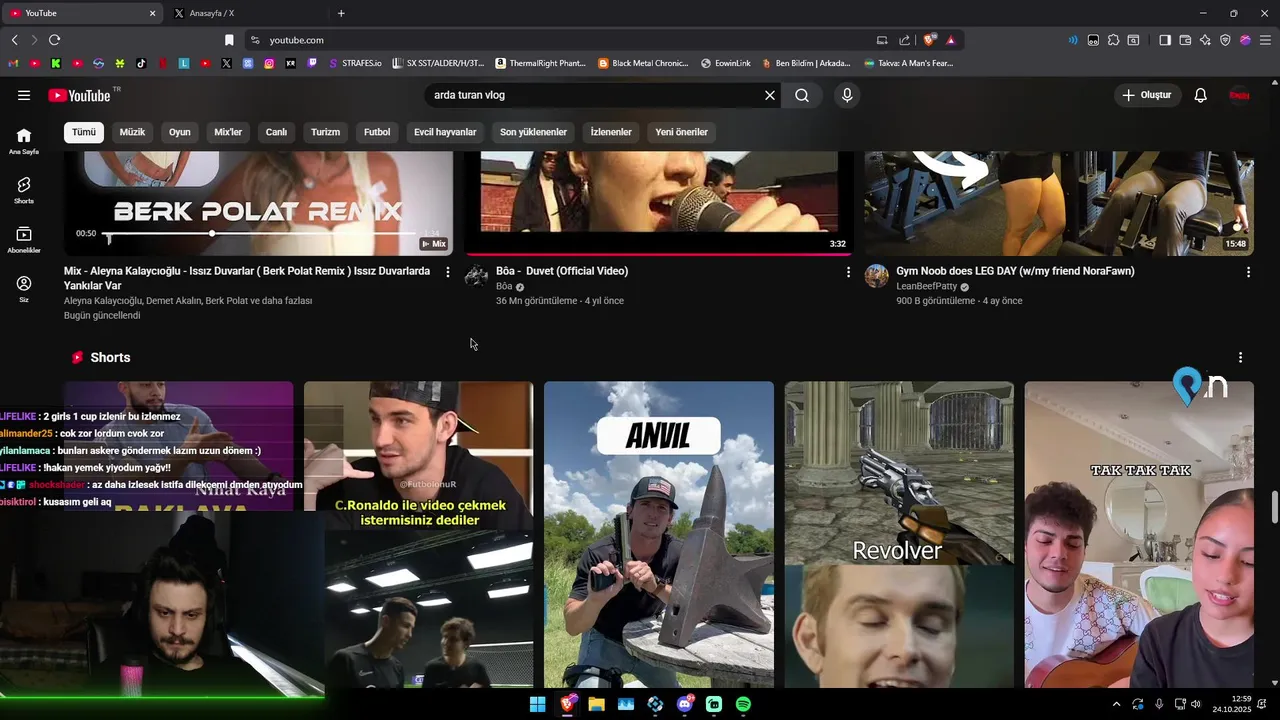The height and width of the screenshot is (720, 1280).
Task: Seek the Berk Polat Remix preview progress bar
Action: (x=258, y=233)
